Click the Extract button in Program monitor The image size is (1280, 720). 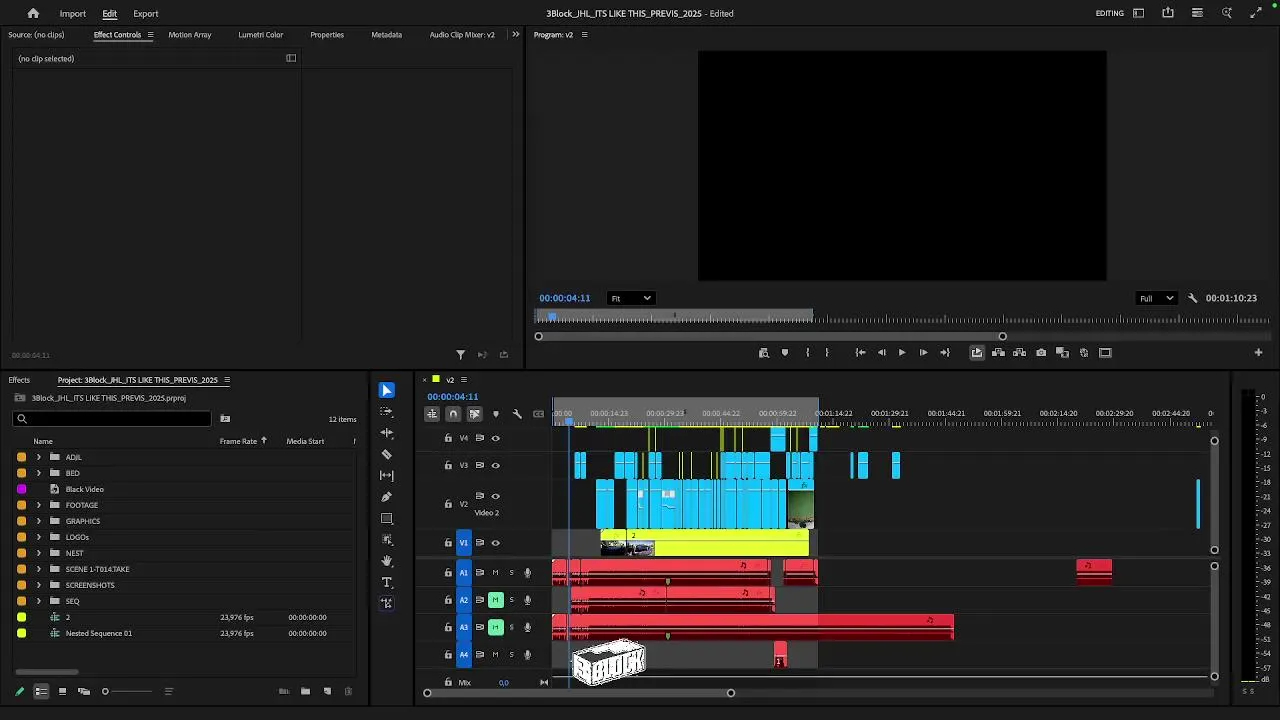(x=1019, y=352)
